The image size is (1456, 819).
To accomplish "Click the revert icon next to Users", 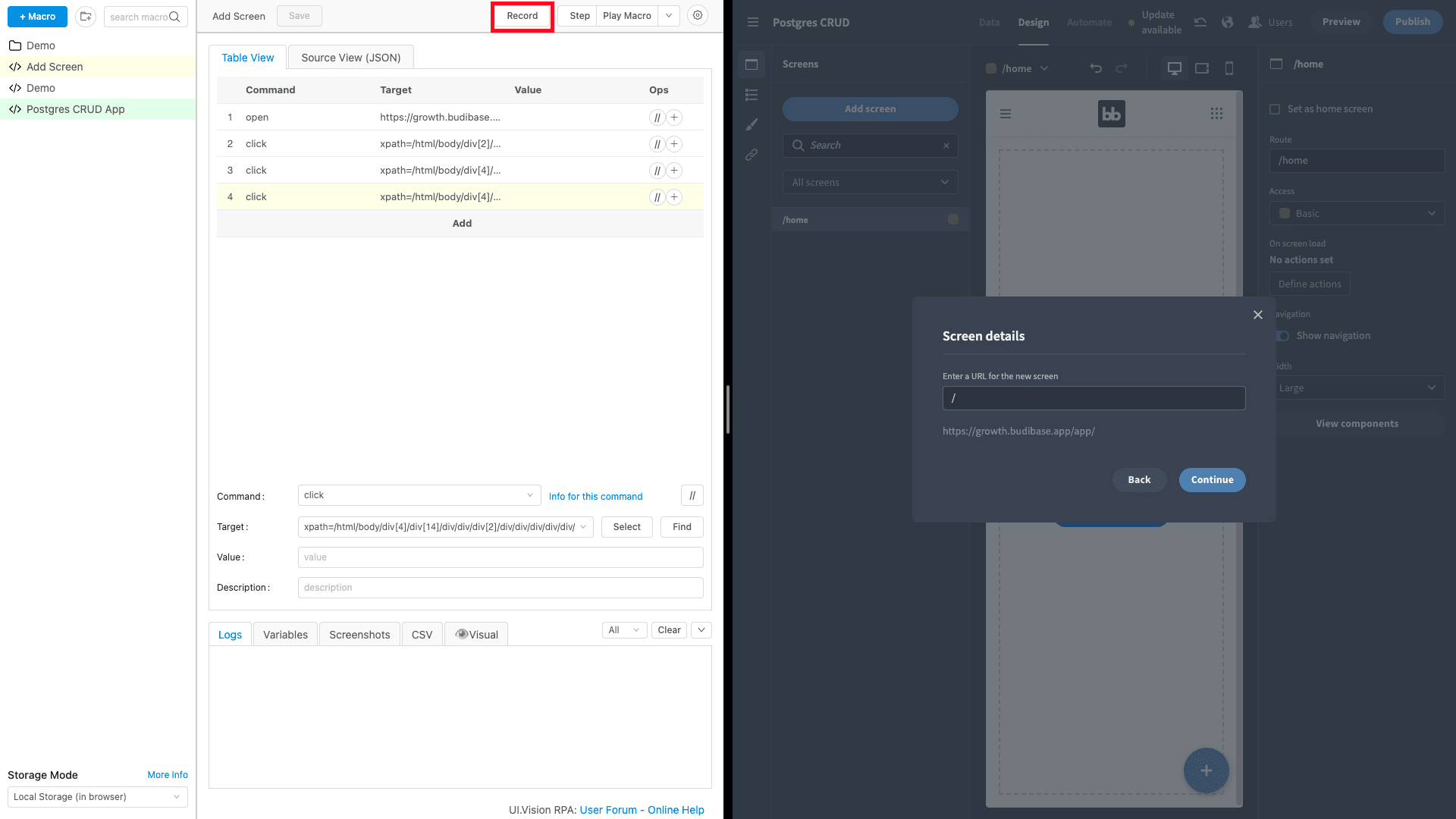I will (x=1200, y=22).
